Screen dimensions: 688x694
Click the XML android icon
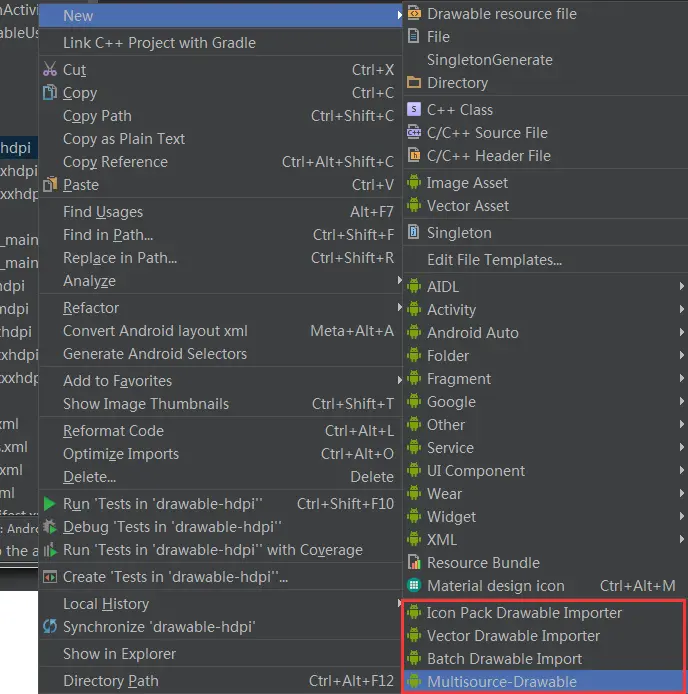pos(414,539)
